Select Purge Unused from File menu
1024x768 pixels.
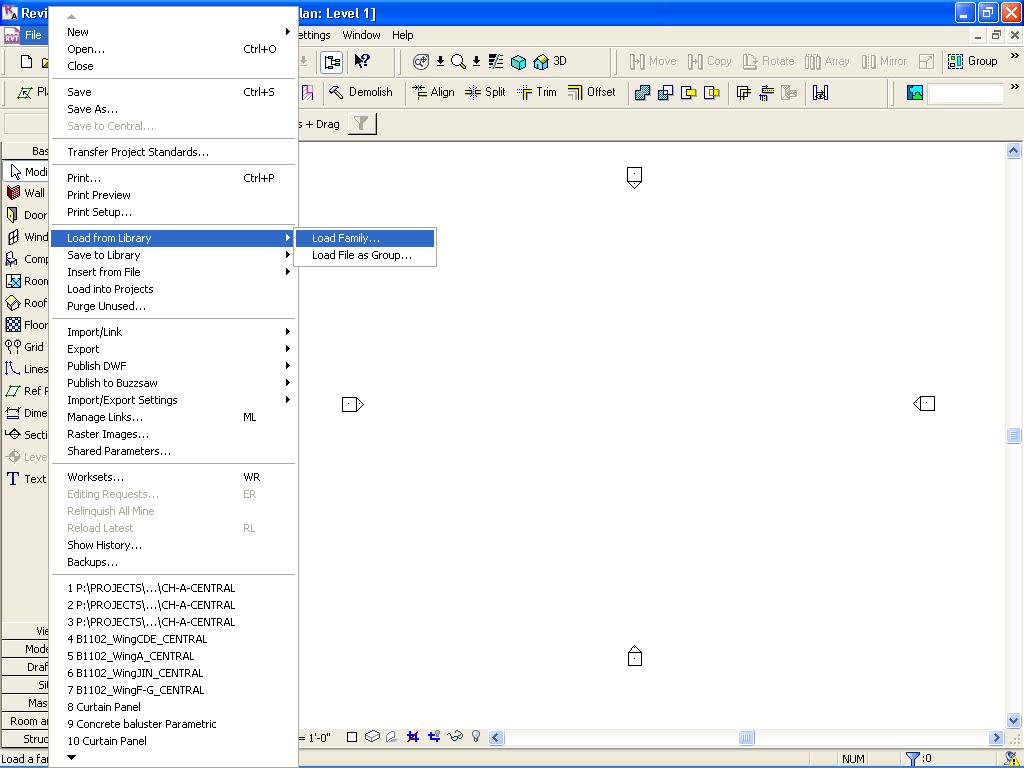click(106, 306)
